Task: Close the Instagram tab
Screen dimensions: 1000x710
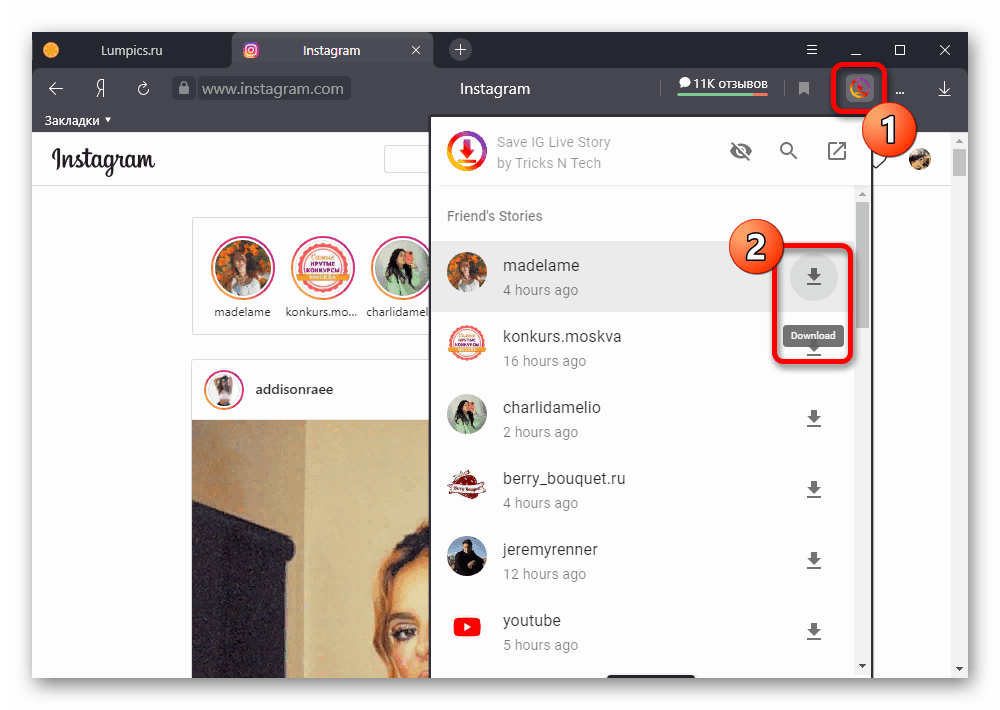Action: point(416,50)
